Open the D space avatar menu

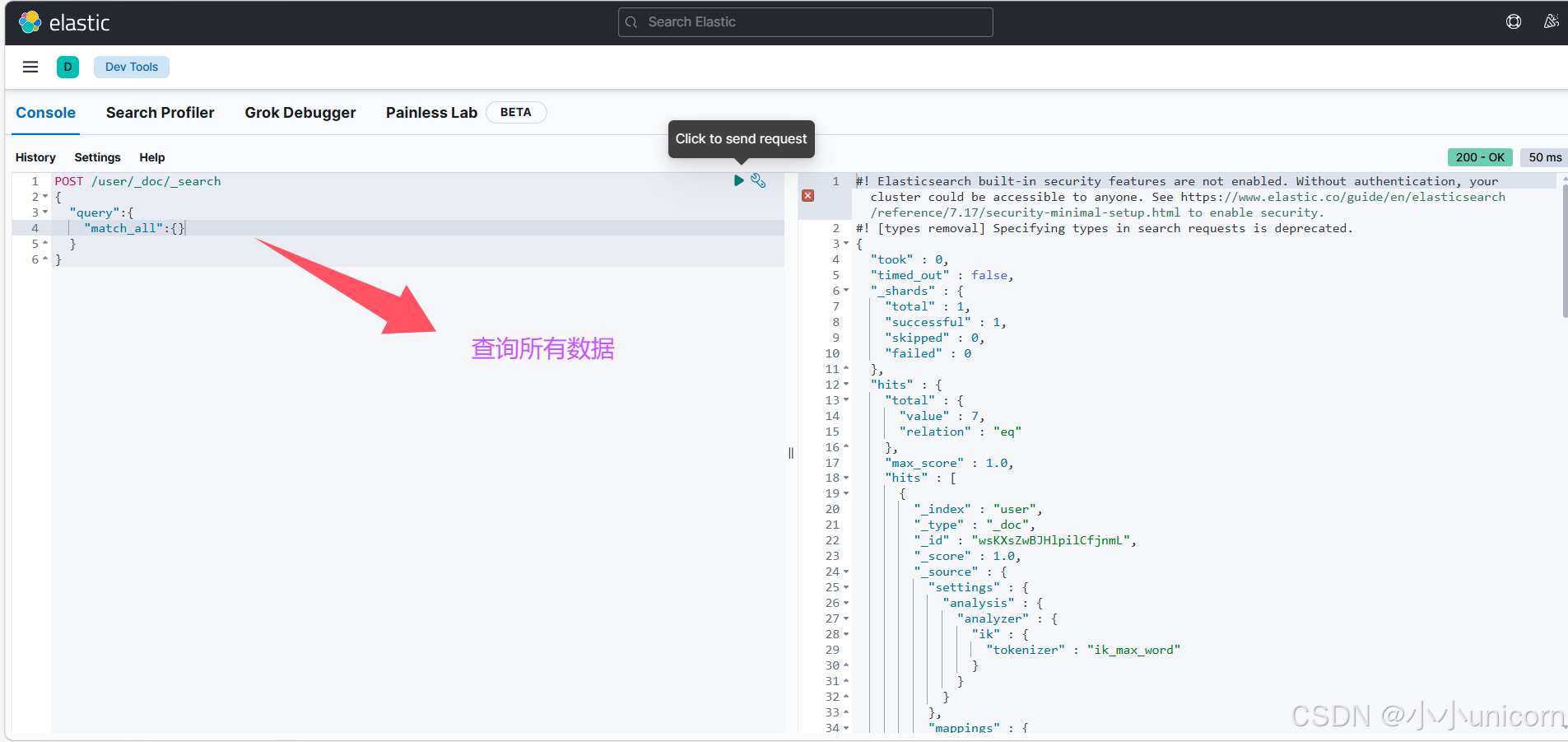[x=67, y=67]
